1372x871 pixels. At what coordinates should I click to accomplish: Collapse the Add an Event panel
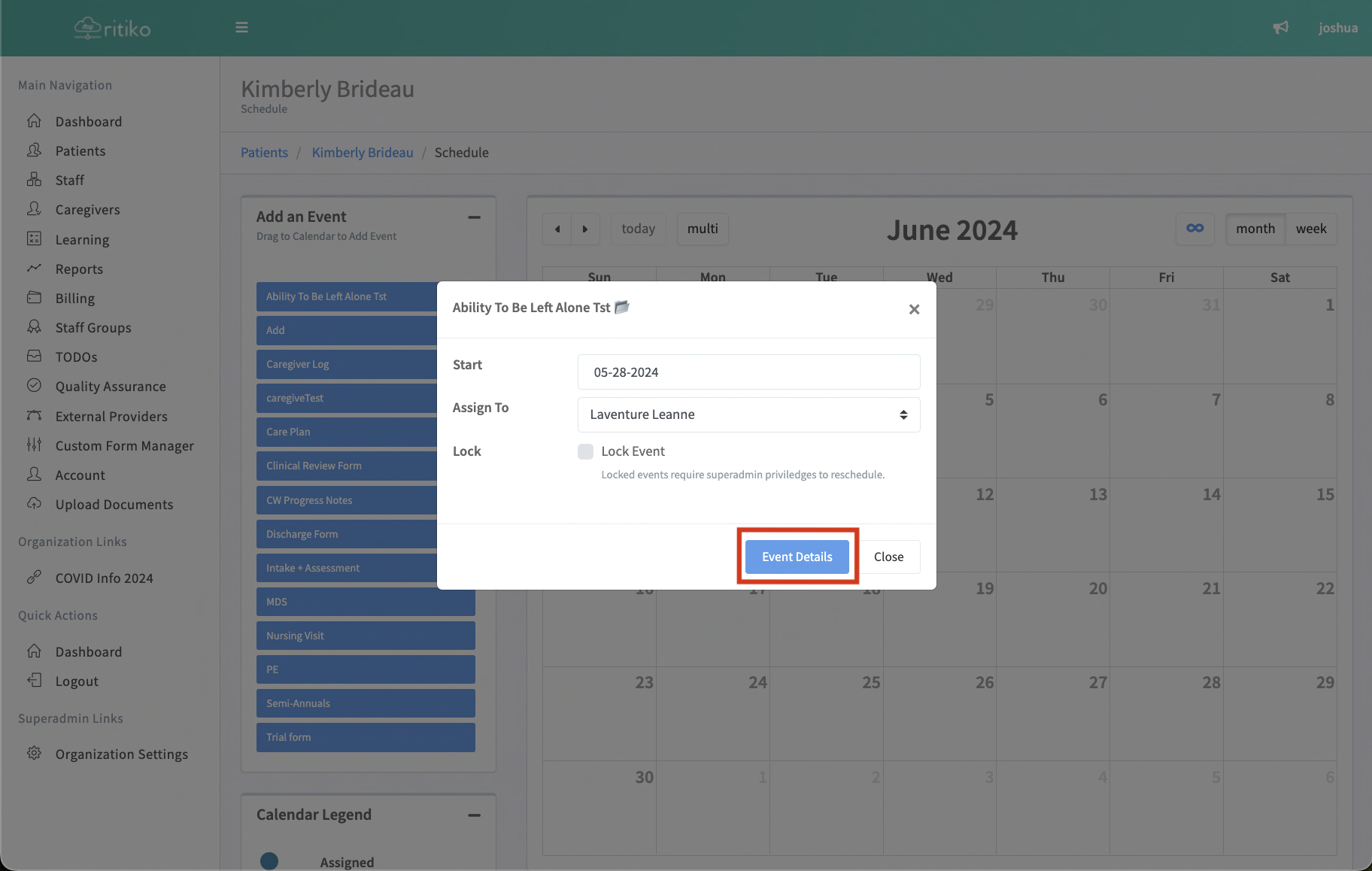474,217
